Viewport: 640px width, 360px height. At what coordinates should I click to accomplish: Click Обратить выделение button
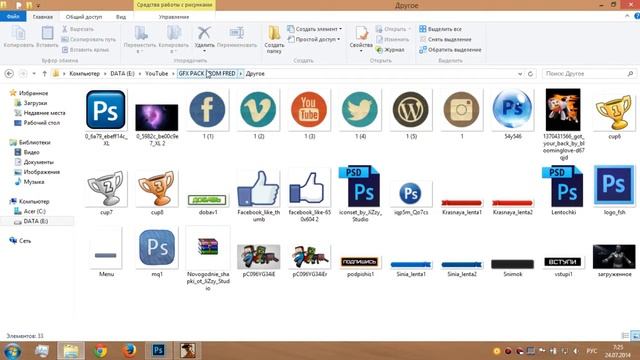tap(450, 49)
